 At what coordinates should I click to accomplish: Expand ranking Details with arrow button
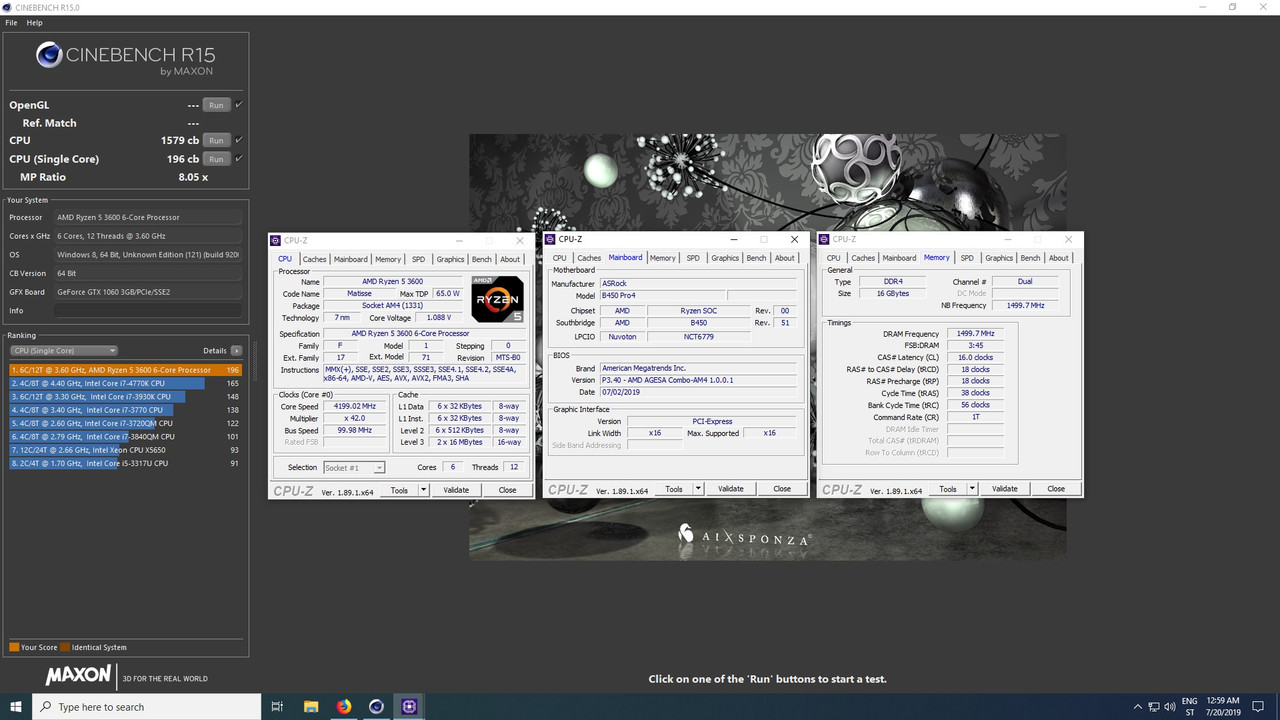pos(236,351)
